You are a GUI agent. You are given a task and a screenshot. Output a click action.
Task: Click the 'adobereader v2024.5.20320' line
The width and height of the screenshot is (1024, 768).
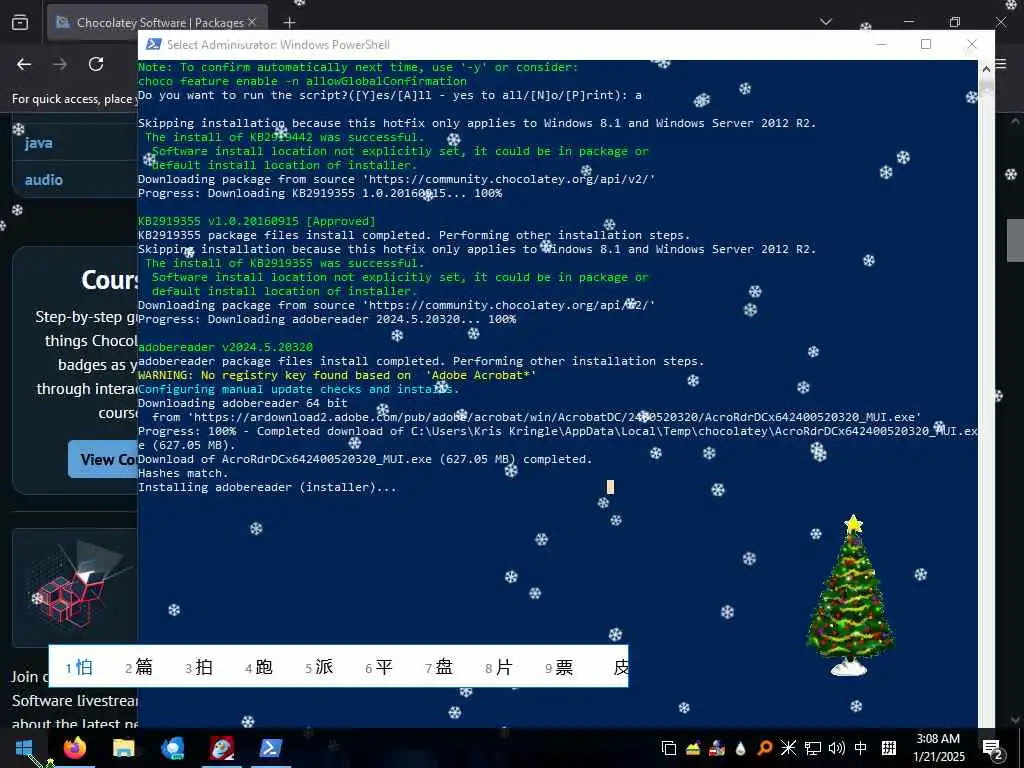pyautogui.click(x=225, y=347)
